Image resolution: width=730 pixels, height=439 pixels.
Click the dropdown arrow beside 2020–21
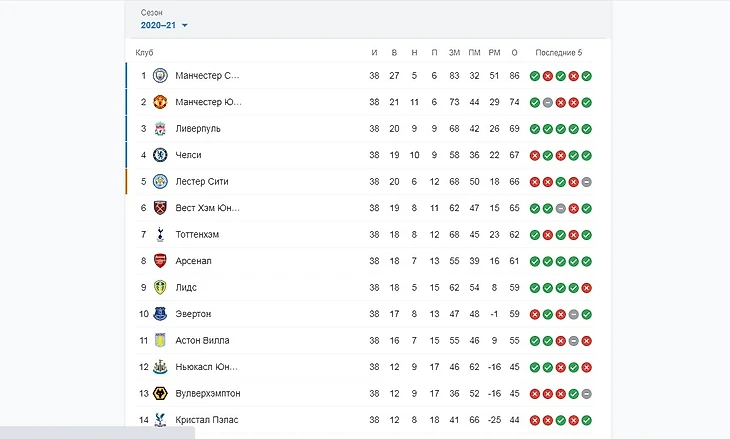(x=185, y=25)
